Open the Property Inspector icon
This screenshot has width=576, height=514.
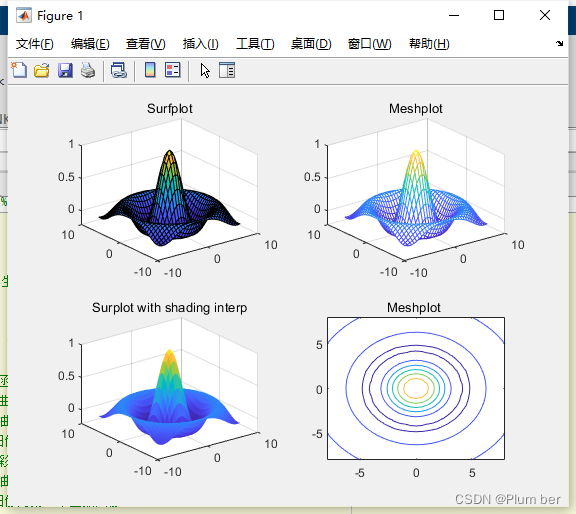tap(227, 70)
